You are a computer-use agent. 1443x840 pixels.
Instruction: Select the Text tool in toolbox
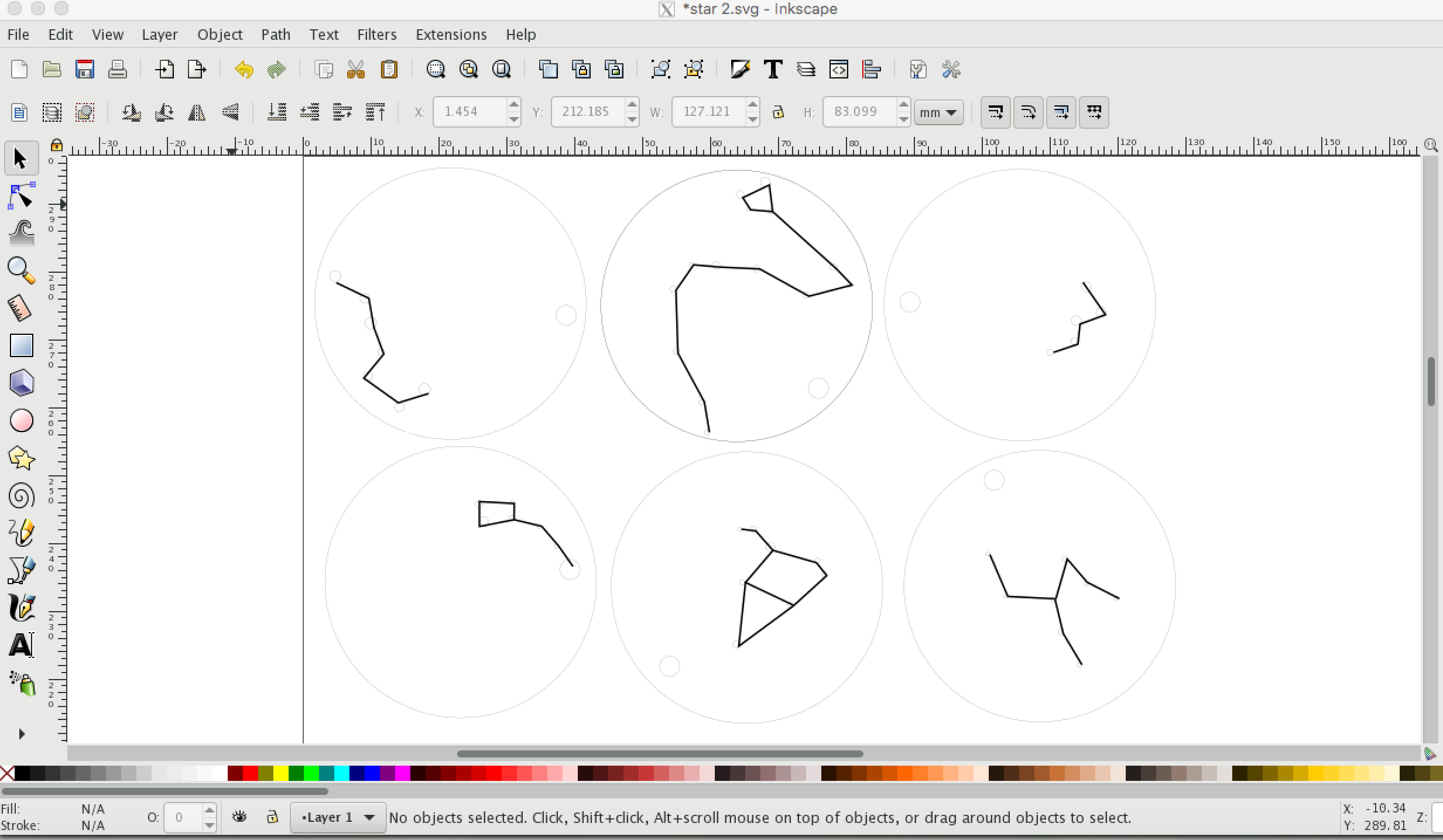click(21, 645)
